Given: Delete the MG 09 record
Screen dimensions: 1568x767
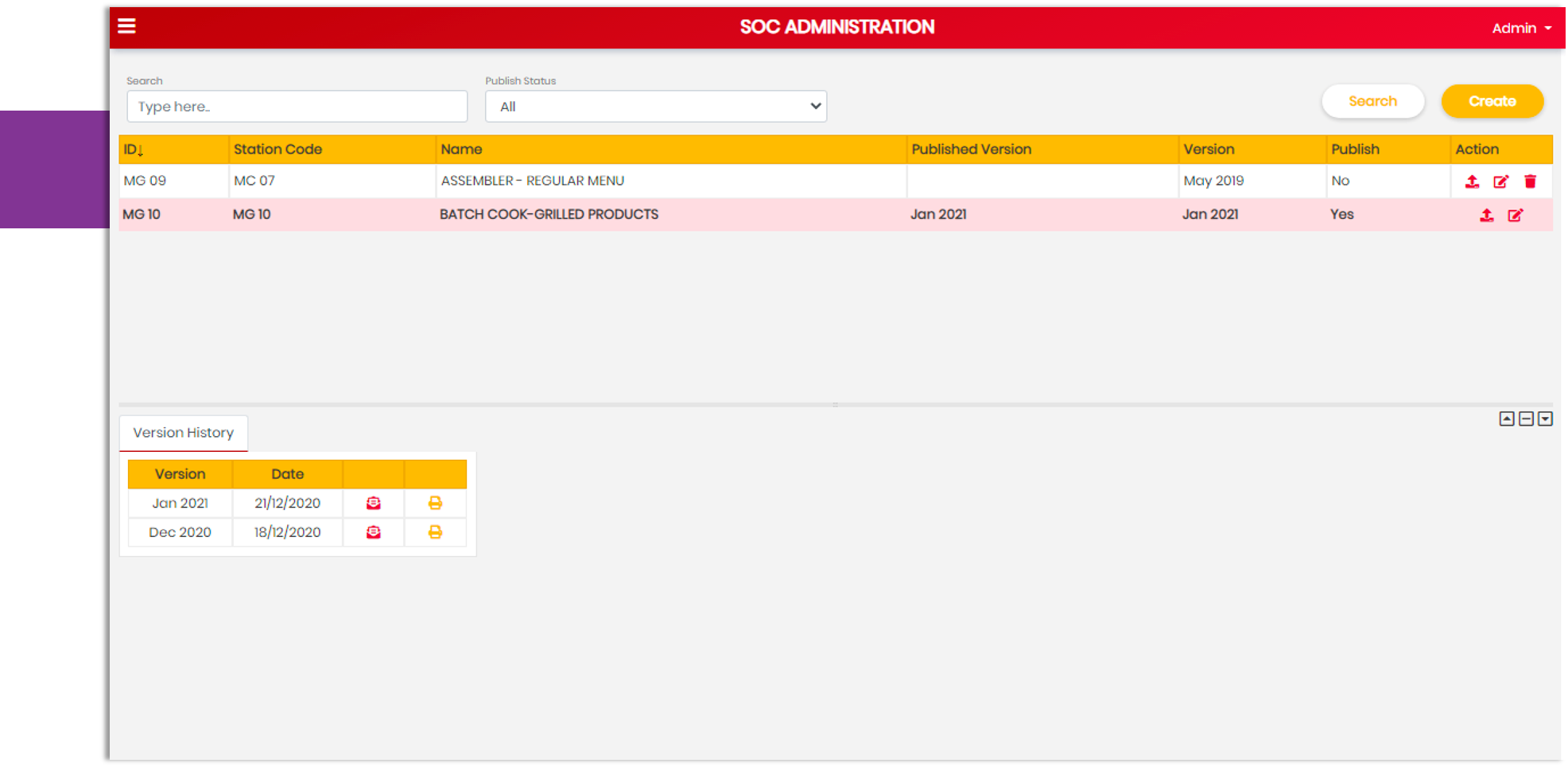Looking at the screenshot, I should pyautogui.click(x=1530, y=181).
